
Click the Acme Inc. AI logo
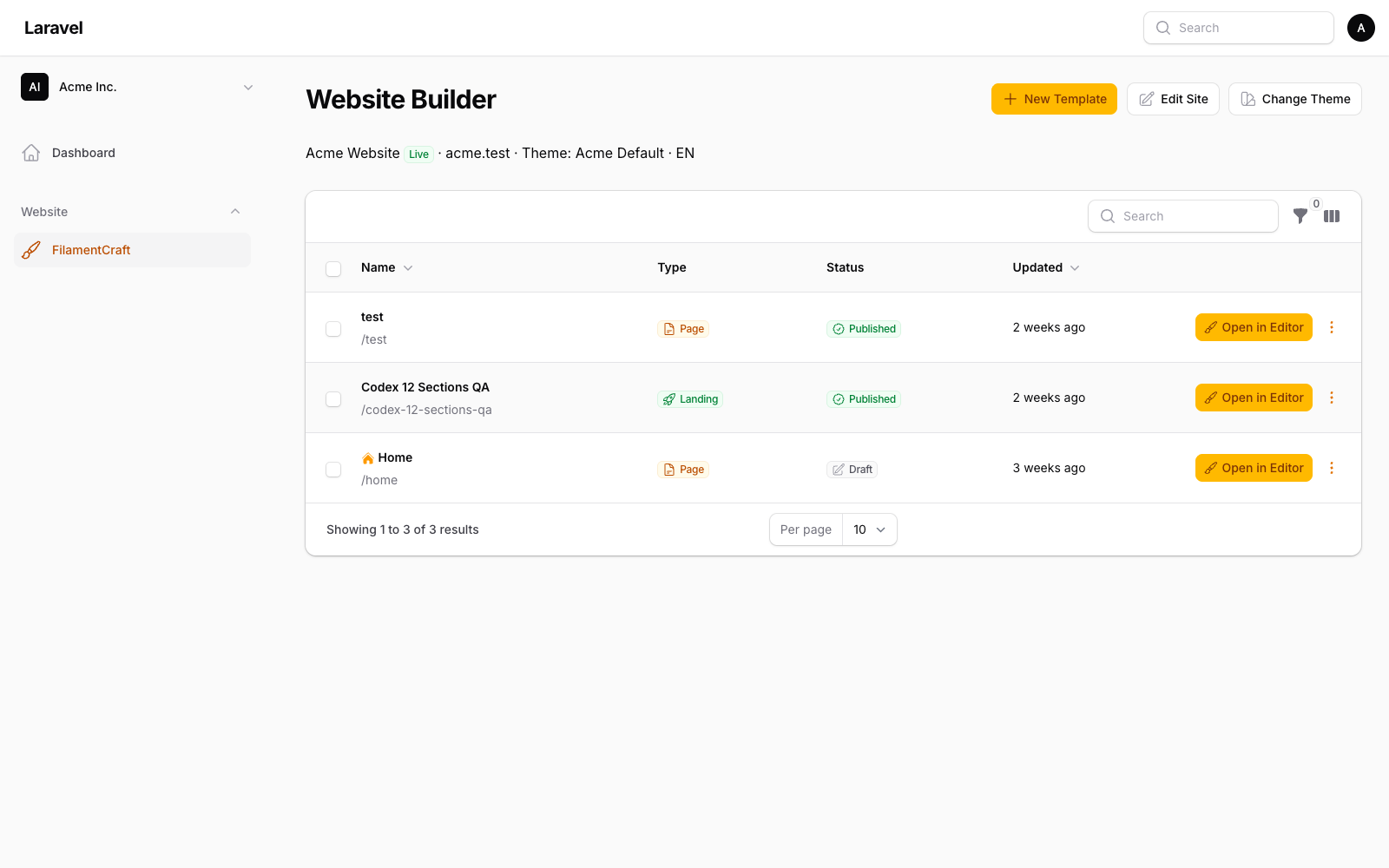35,87
